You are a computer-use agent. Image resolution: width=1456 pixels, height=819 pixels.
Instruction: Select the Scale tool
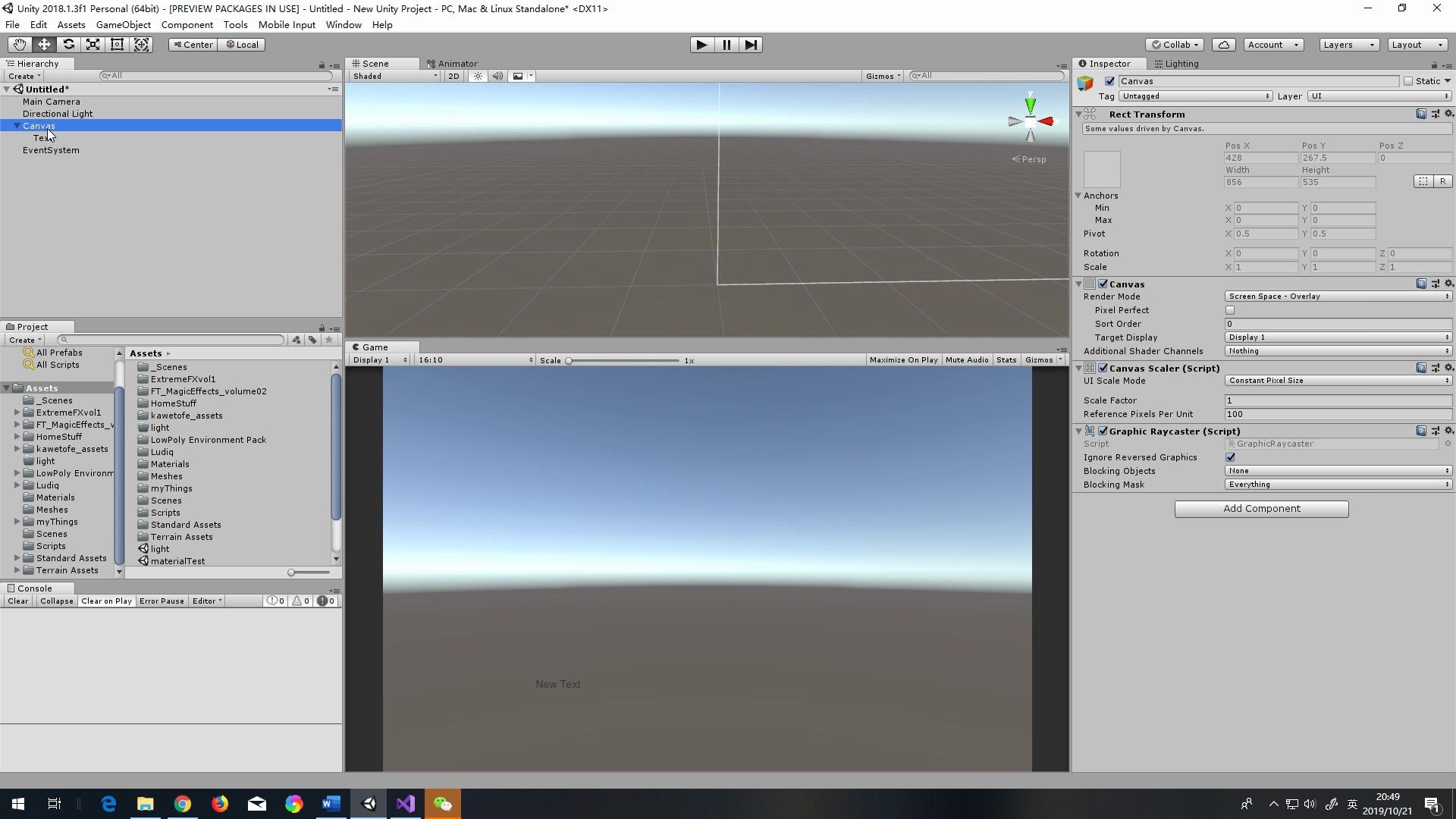tap(93, 44)
